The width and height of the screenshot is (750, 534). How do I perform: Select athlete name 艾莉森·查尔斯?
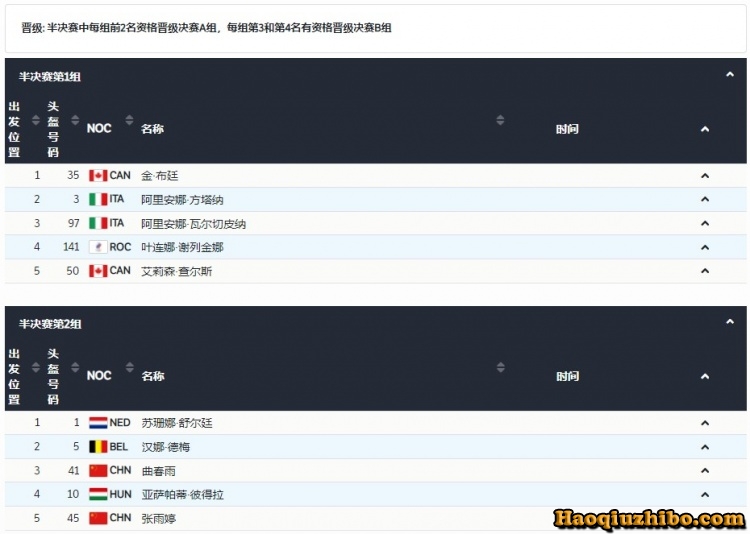coord(176,271)
